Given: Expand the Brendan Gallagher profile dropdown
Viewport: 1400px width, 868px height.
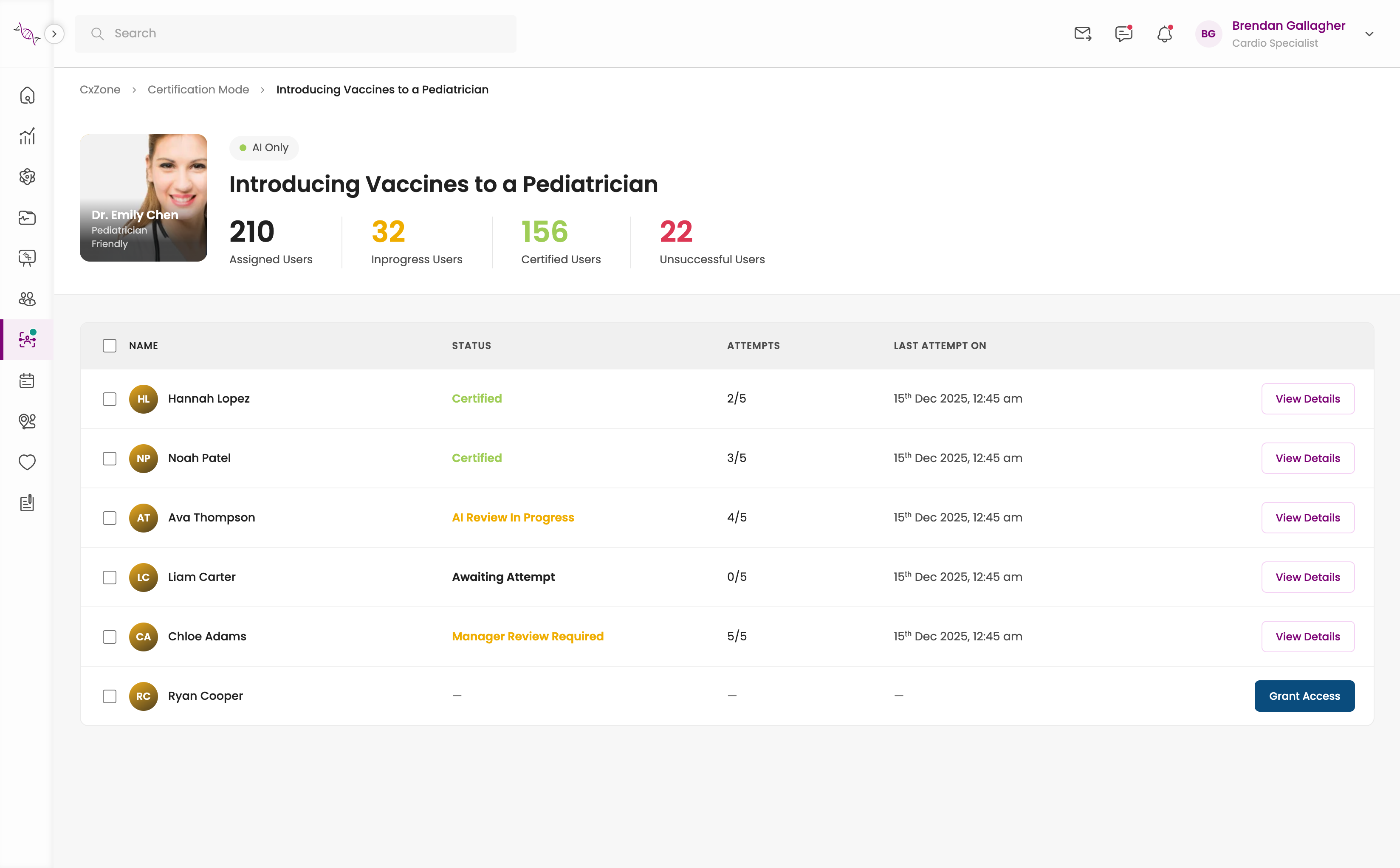Looking at the screenshot, I should [1369, 34].
